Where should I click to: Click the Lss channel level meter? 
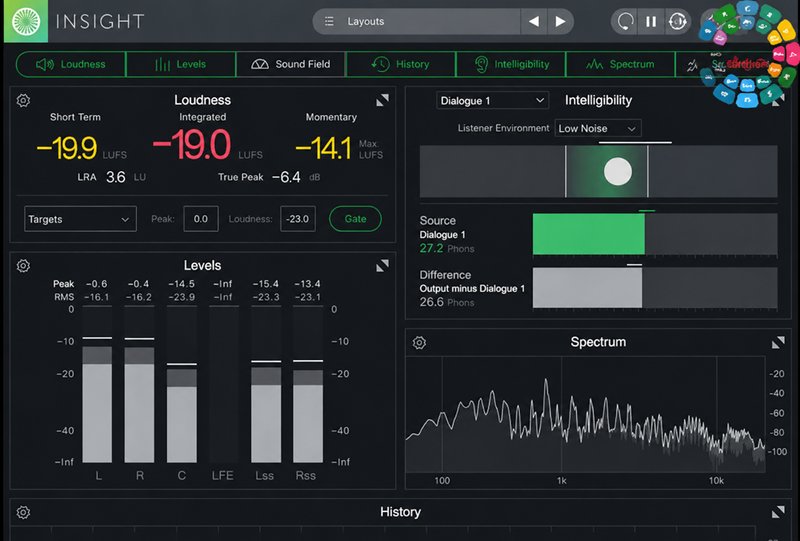(x=266, y=384)
